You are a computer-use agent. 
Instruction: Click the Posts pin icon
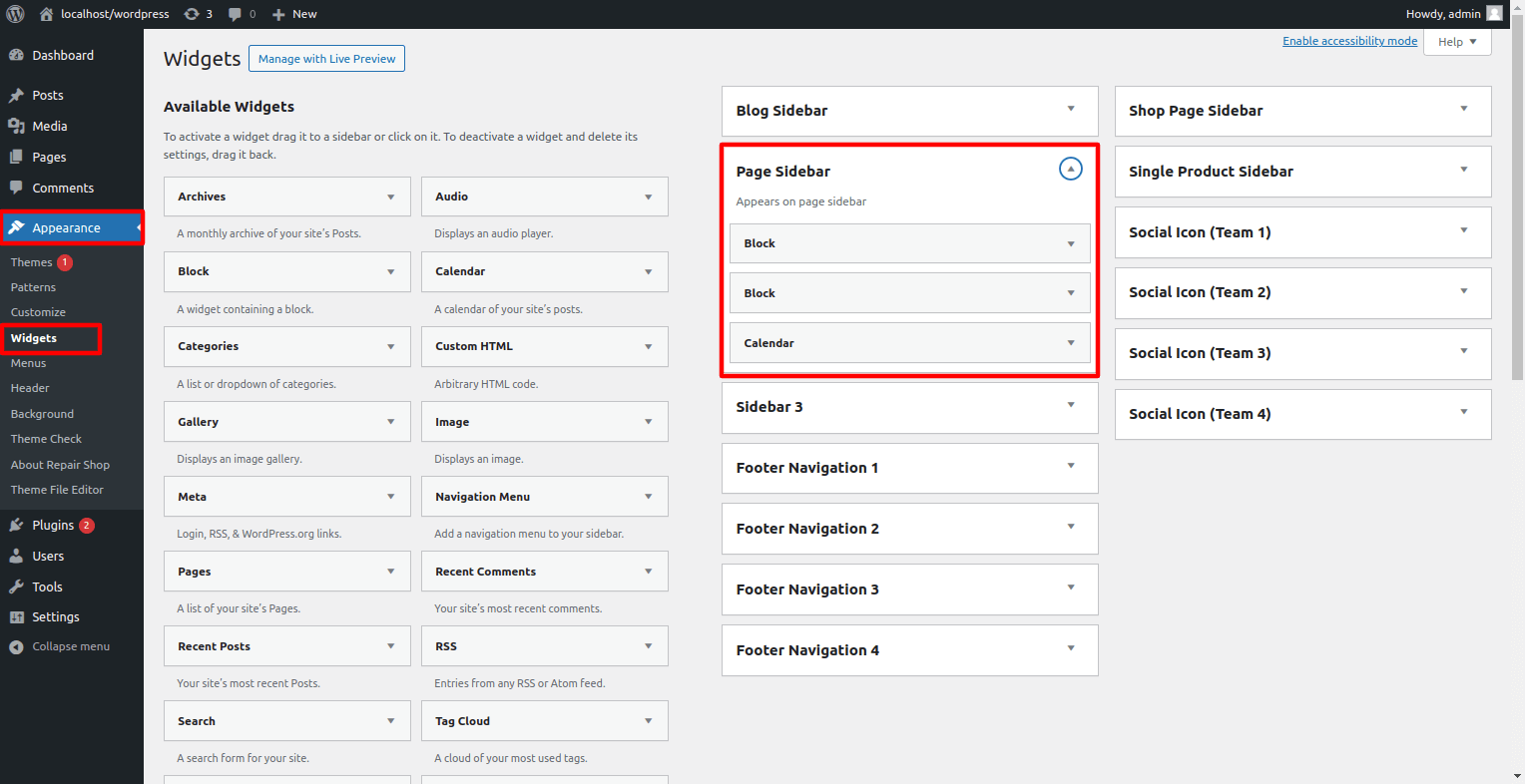[x=16, y=96]
